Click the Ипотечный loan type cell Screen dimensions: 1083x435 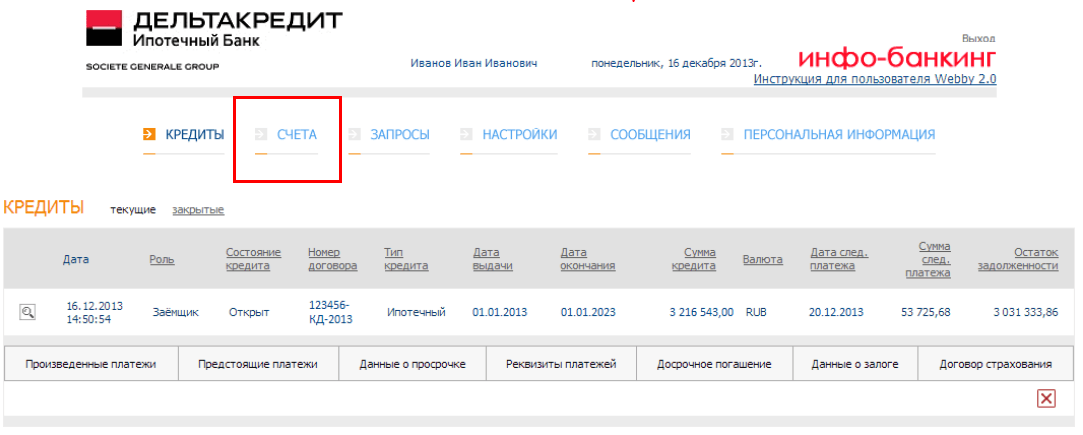click(416, 312)
